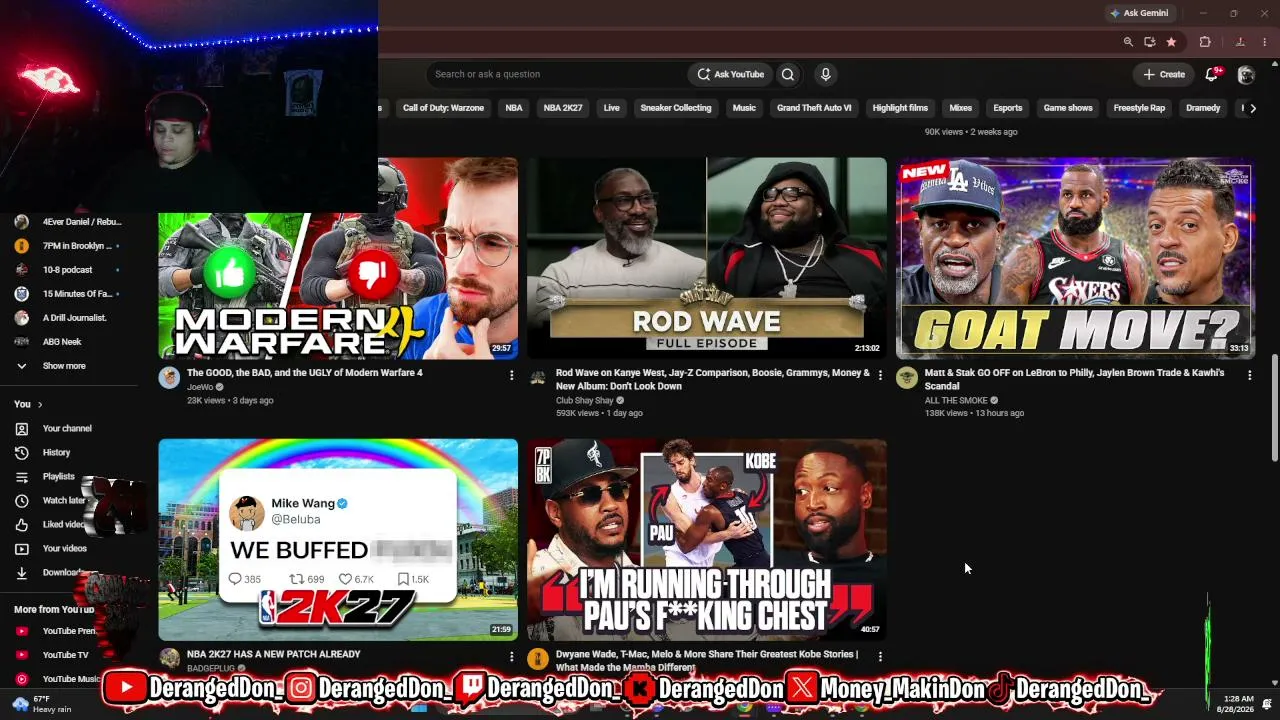The width and height of the screenshot is (1280, 720).
Task: Click the YouTube search magnifier button
Action: [788, 74]
